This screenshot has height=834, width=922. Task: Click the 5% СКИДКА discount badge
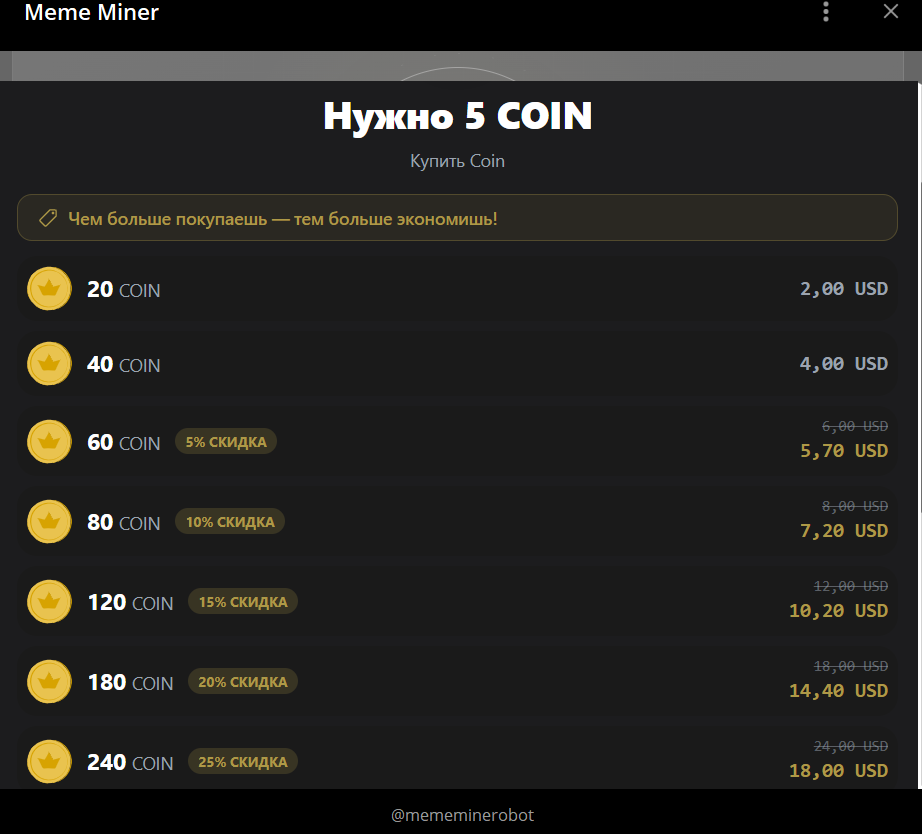point(226,442)
